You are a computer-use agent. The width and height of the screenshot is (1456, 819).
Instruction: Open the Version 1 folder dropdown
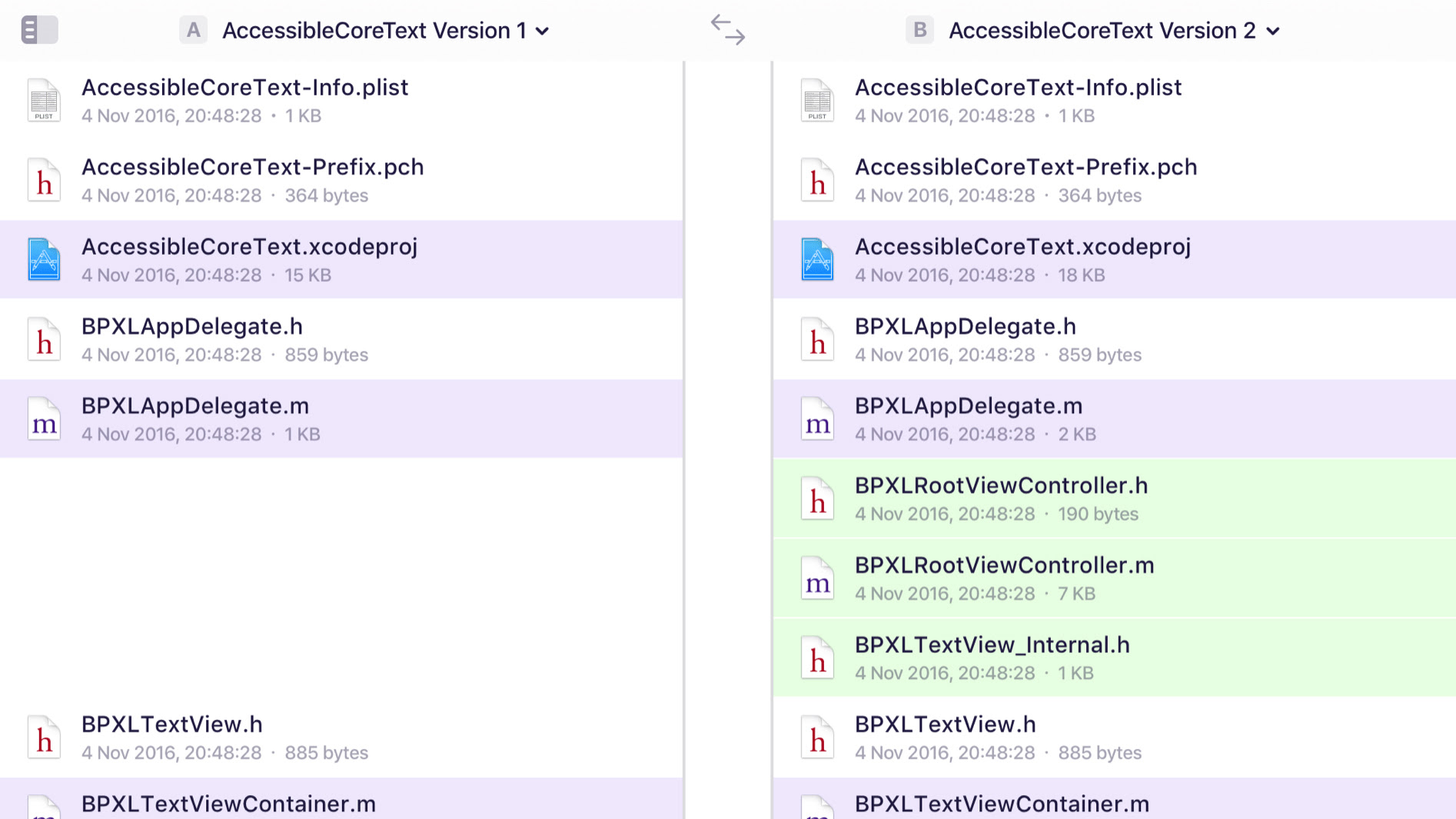pyautogui.click(x=543, y=32)
